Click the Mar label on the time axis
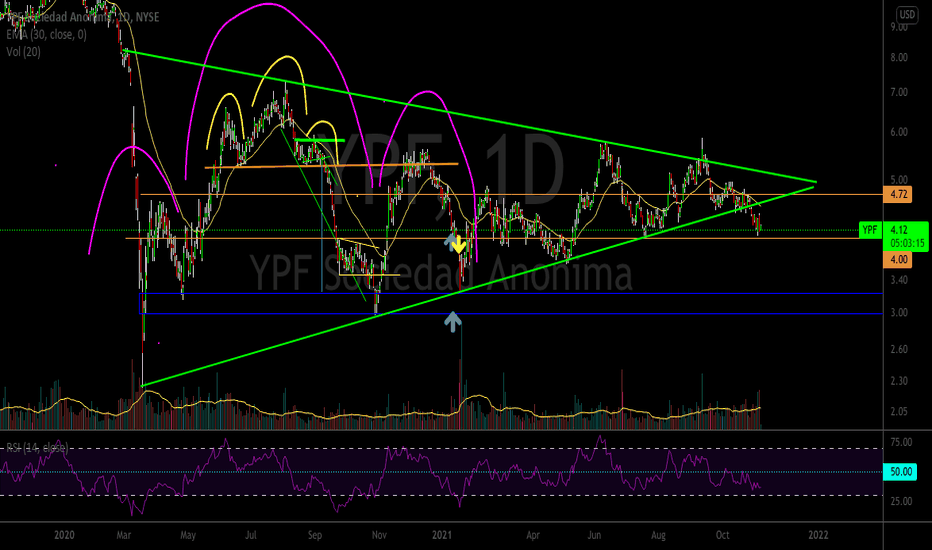The height and width of the screenshot is (550, 932). click(124, 535)
